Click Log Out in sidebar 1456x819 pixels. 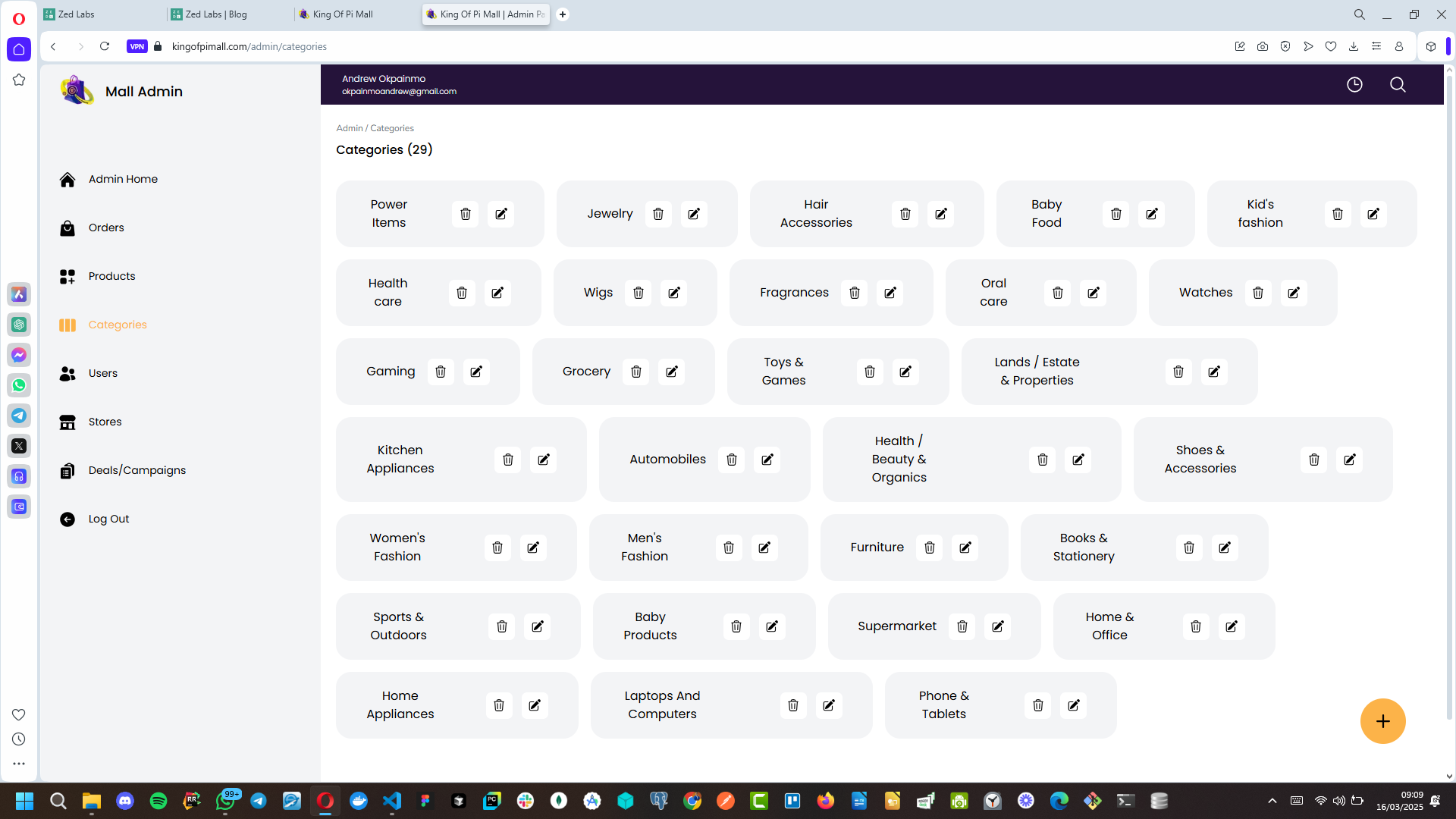108,519
